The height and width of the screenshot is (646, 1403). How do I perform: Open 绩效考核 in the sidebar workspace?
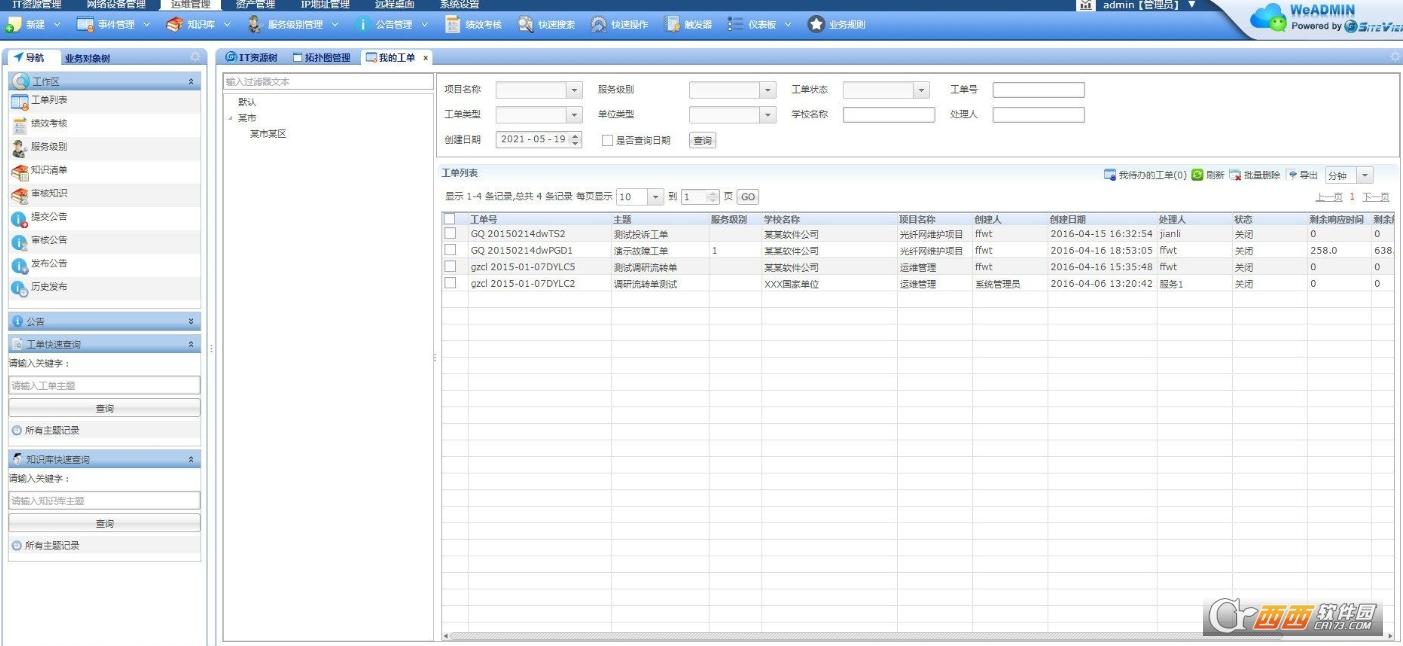pos(105,124)
